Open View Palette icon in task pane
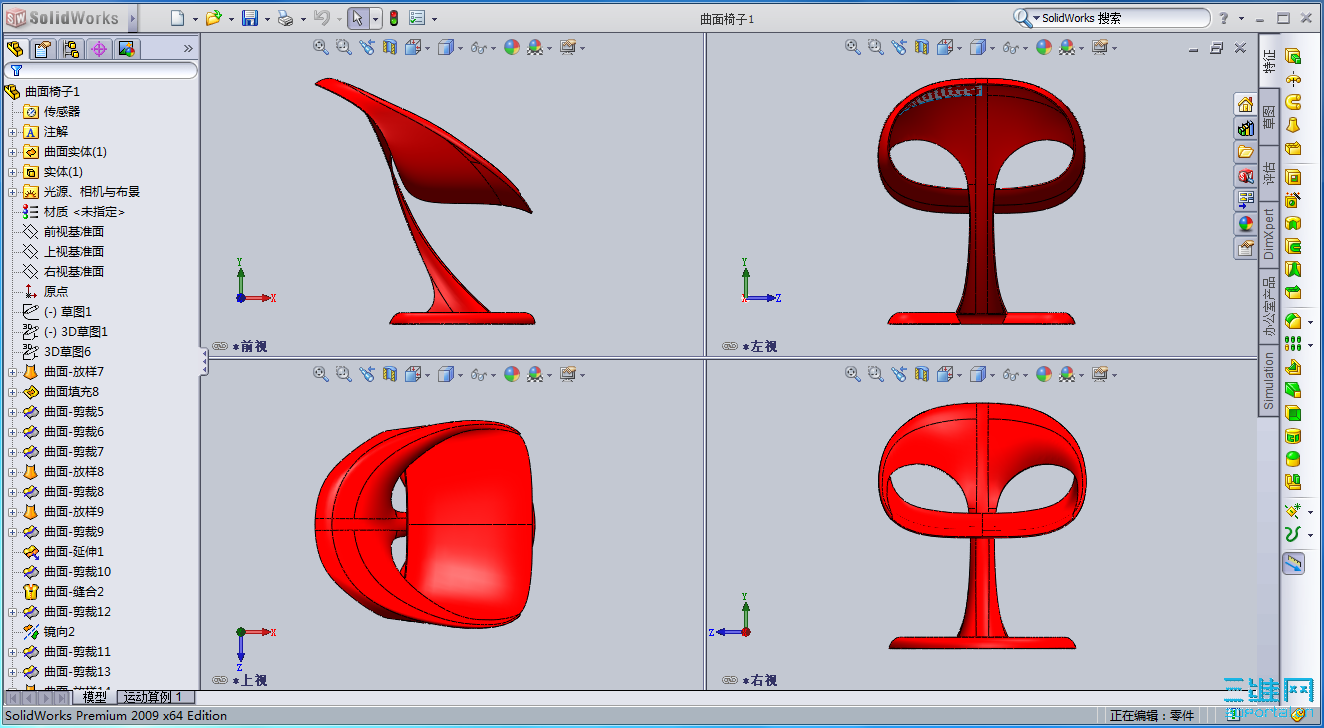1324x728 pixels. pos(1246,200)
